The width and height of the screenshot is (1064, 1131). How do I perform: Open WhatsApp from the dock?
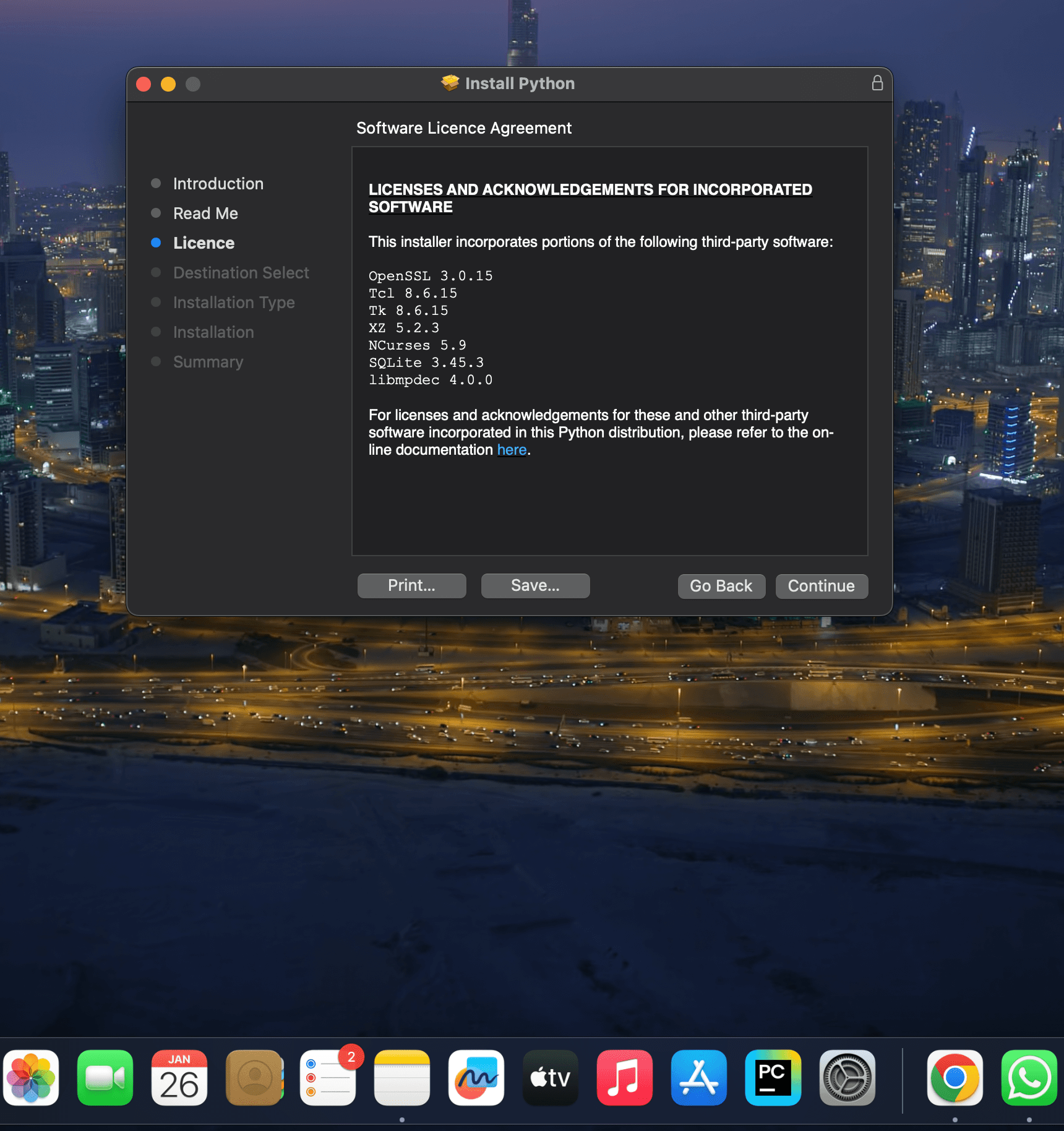tap(1029, 1077)
